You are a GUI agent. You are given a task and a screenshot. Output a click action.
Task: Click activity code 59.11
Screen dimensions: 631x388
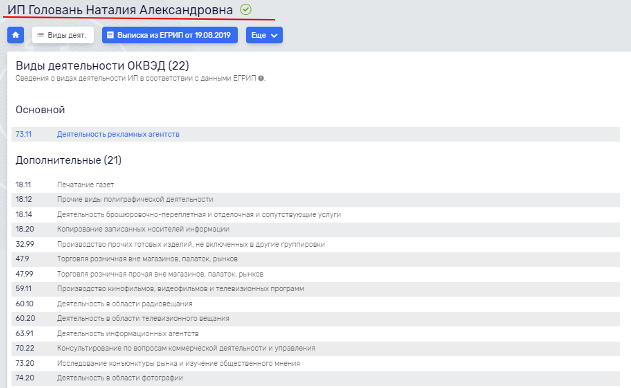pos(23,289)
